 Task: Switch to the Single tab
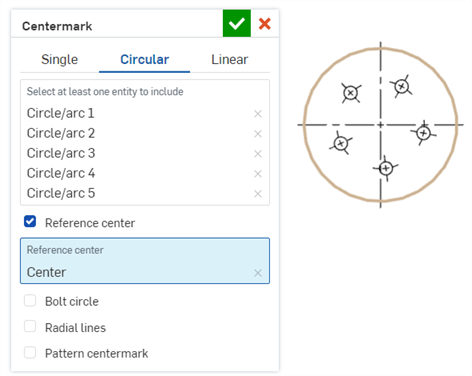[60, 60]
